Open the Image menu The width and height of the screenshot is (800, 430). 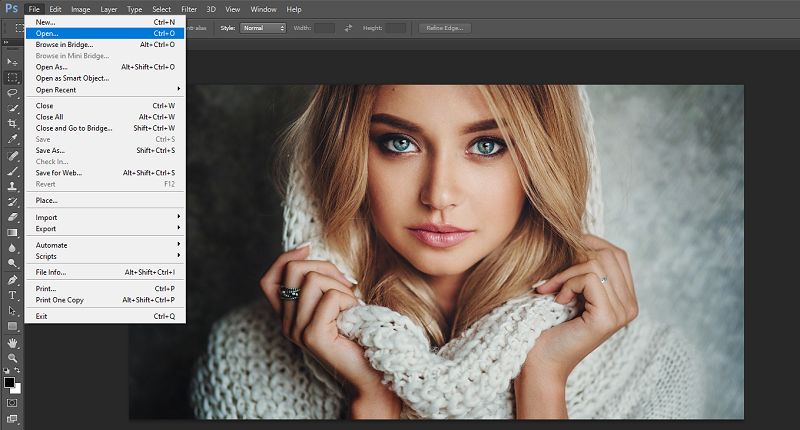pos(81,9)
